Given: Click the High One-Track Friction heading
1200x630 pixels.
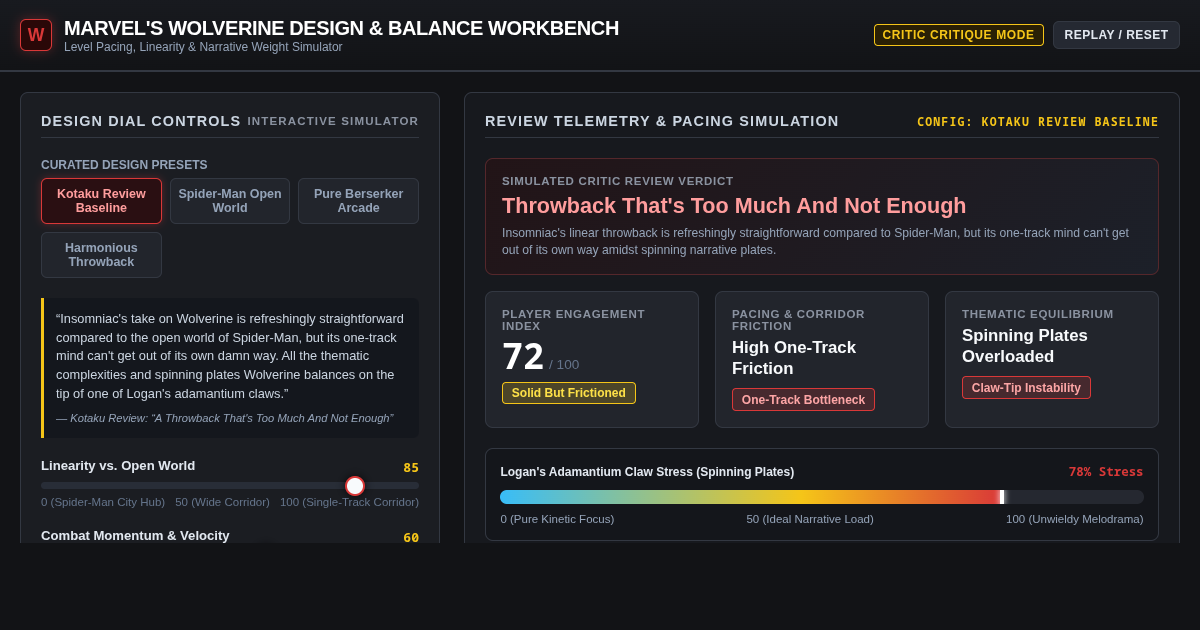Looking at the screenshot, I should pos(794,358).
